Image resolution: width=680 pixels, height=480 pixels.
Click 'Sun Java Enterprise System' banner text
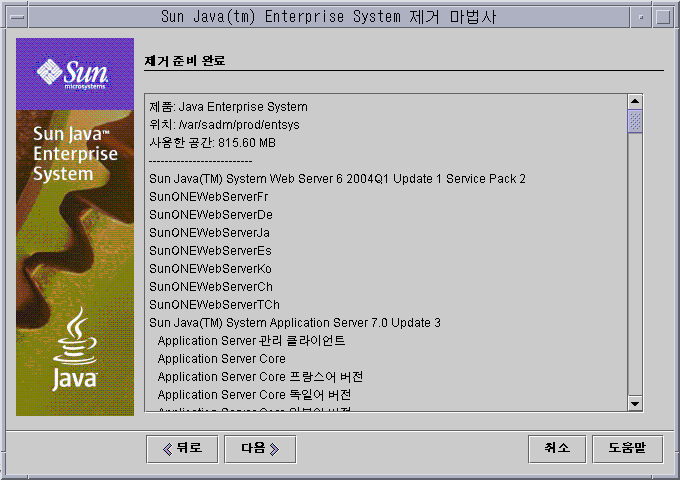click(x=75, y=153)
